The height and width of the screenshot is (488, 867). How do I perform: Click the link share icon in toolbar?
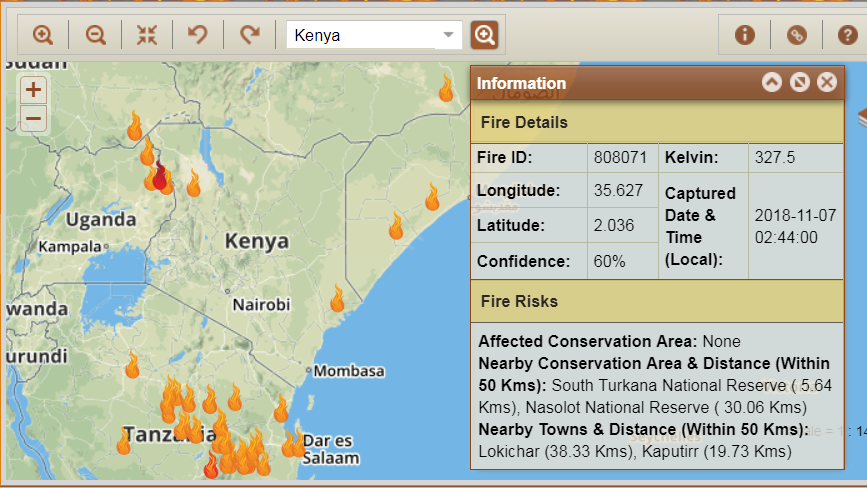[x=797, y=35]
